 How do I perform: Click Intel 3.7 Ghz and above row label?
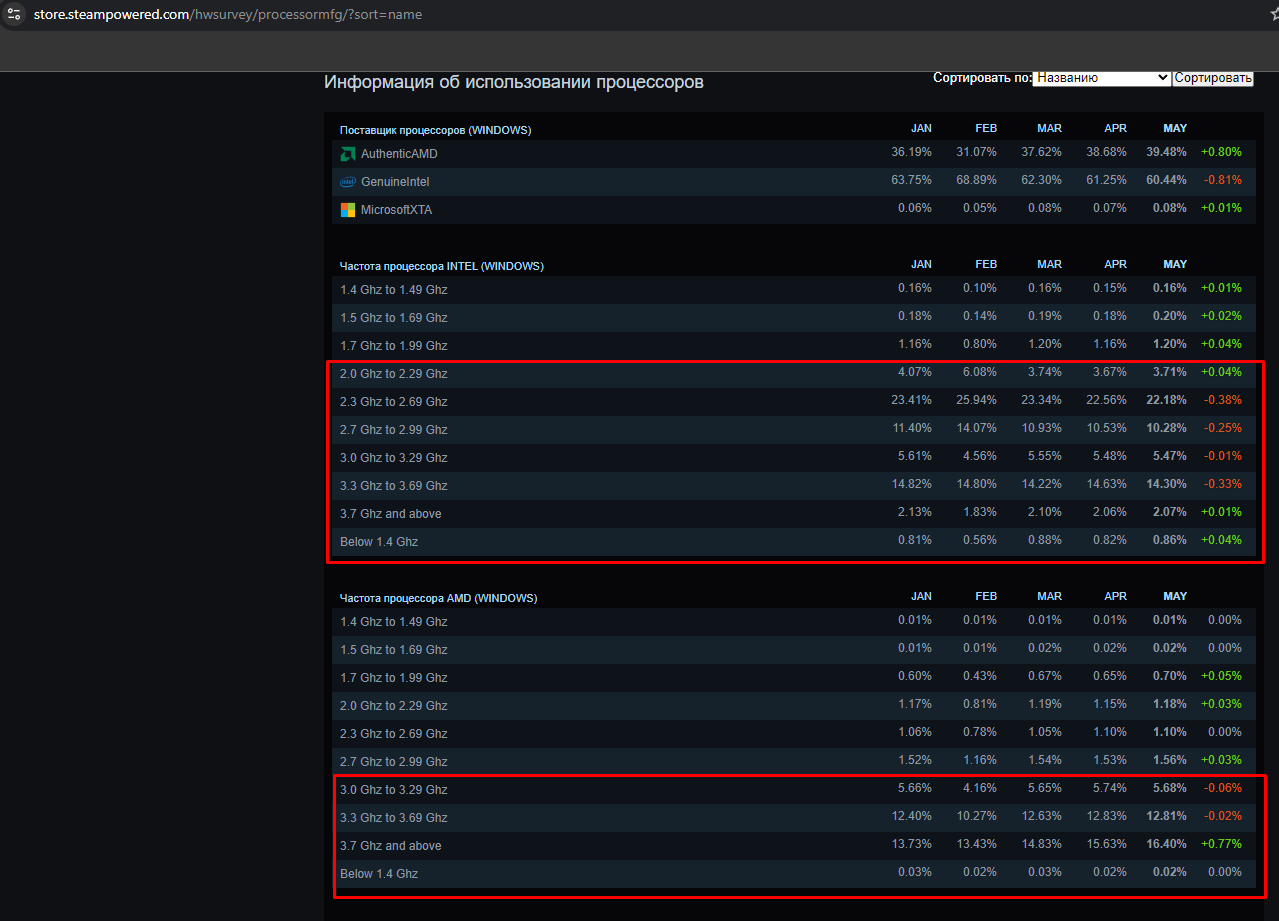(391, 514)
